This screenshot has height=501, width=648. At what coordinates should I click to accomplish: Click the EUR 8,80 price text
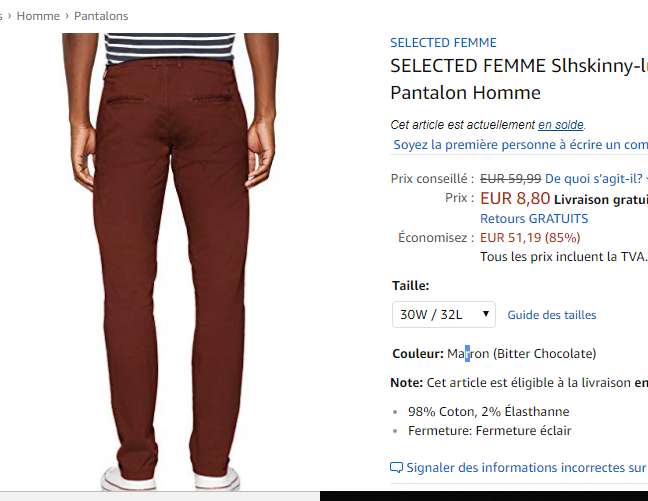click(x=515, y=198)
